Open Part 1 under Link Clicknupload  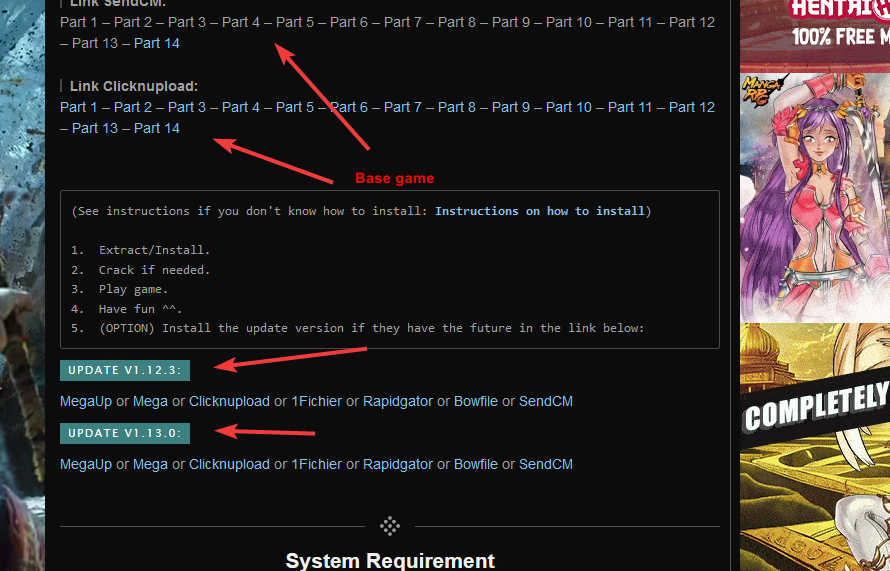click(x=79, y=107)
